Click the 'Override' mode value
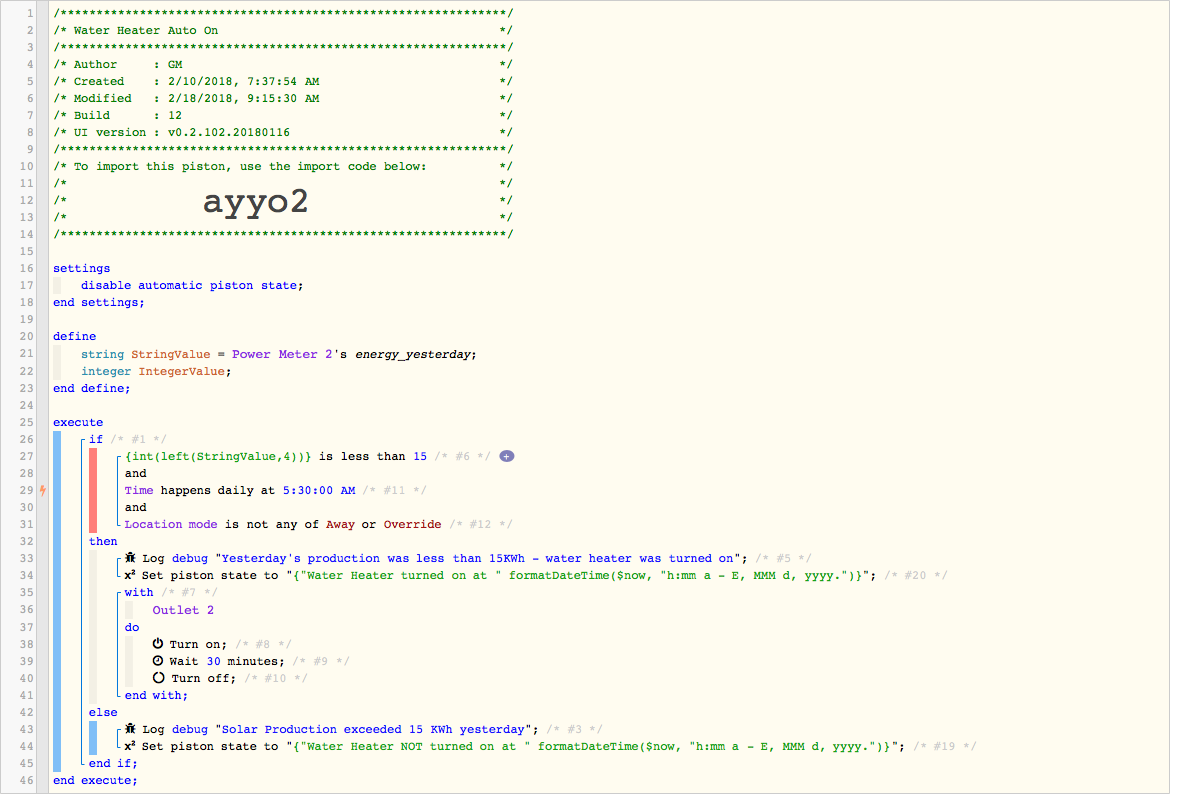The height and width of the screenshot is (802, 1178). (x=412, y=524)
